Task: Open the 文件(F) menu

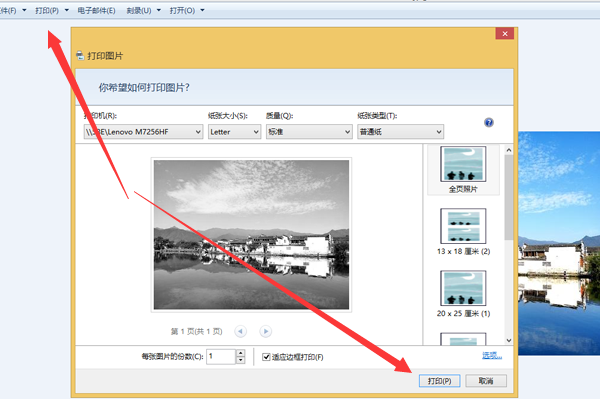Action: pos(8,11)
